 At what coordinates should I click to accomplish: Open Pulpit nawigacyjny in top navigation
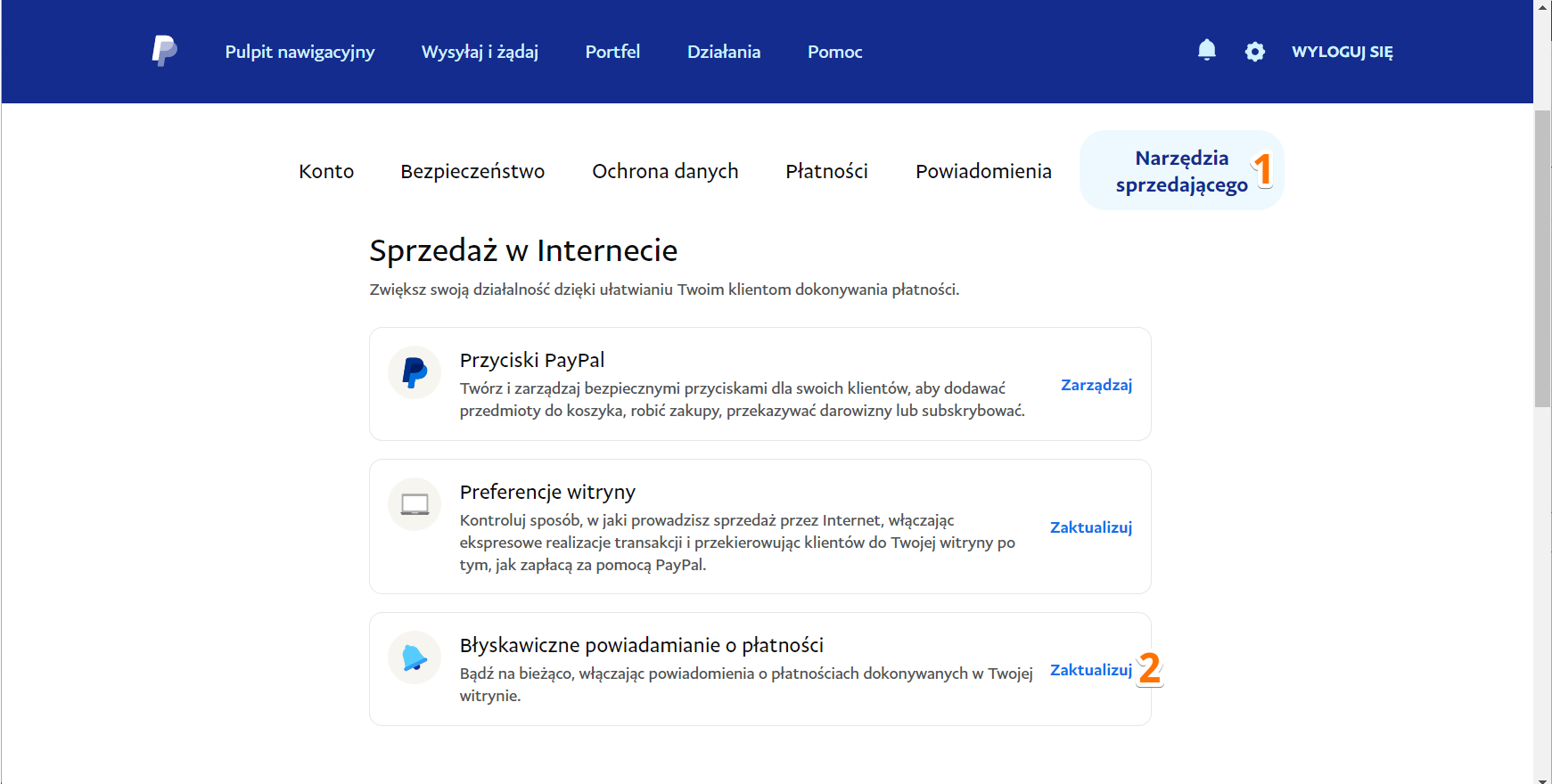(x=300, y=52)
